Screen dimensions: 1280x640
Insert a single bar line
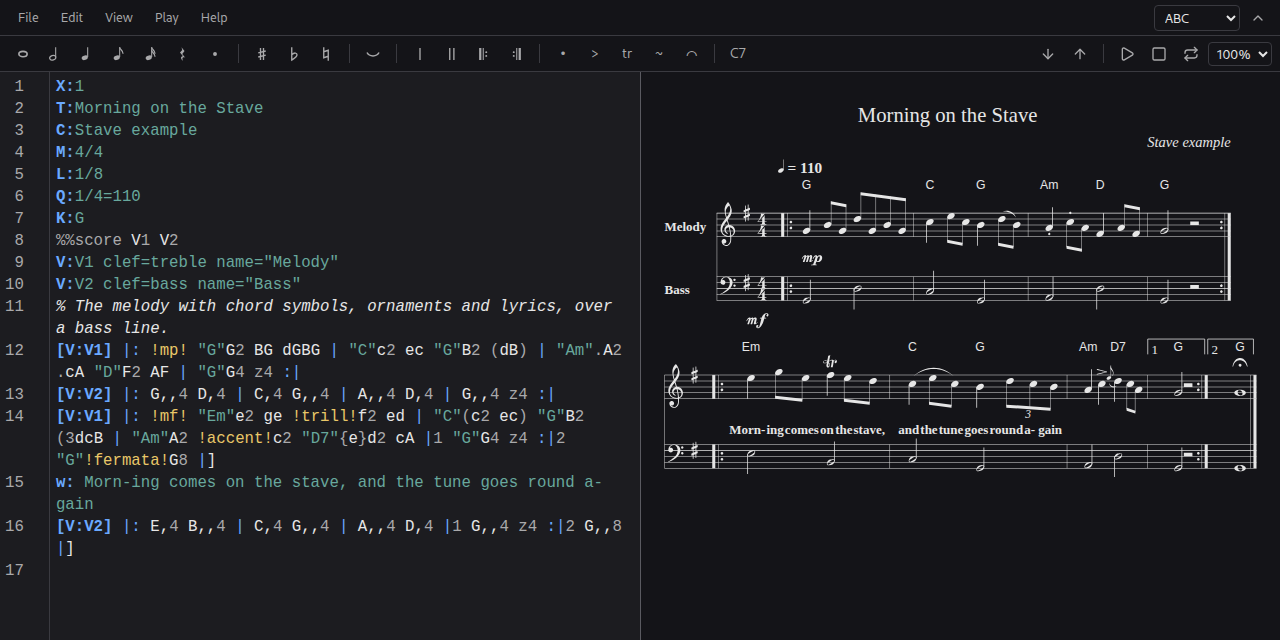click(x=420, y=54)
